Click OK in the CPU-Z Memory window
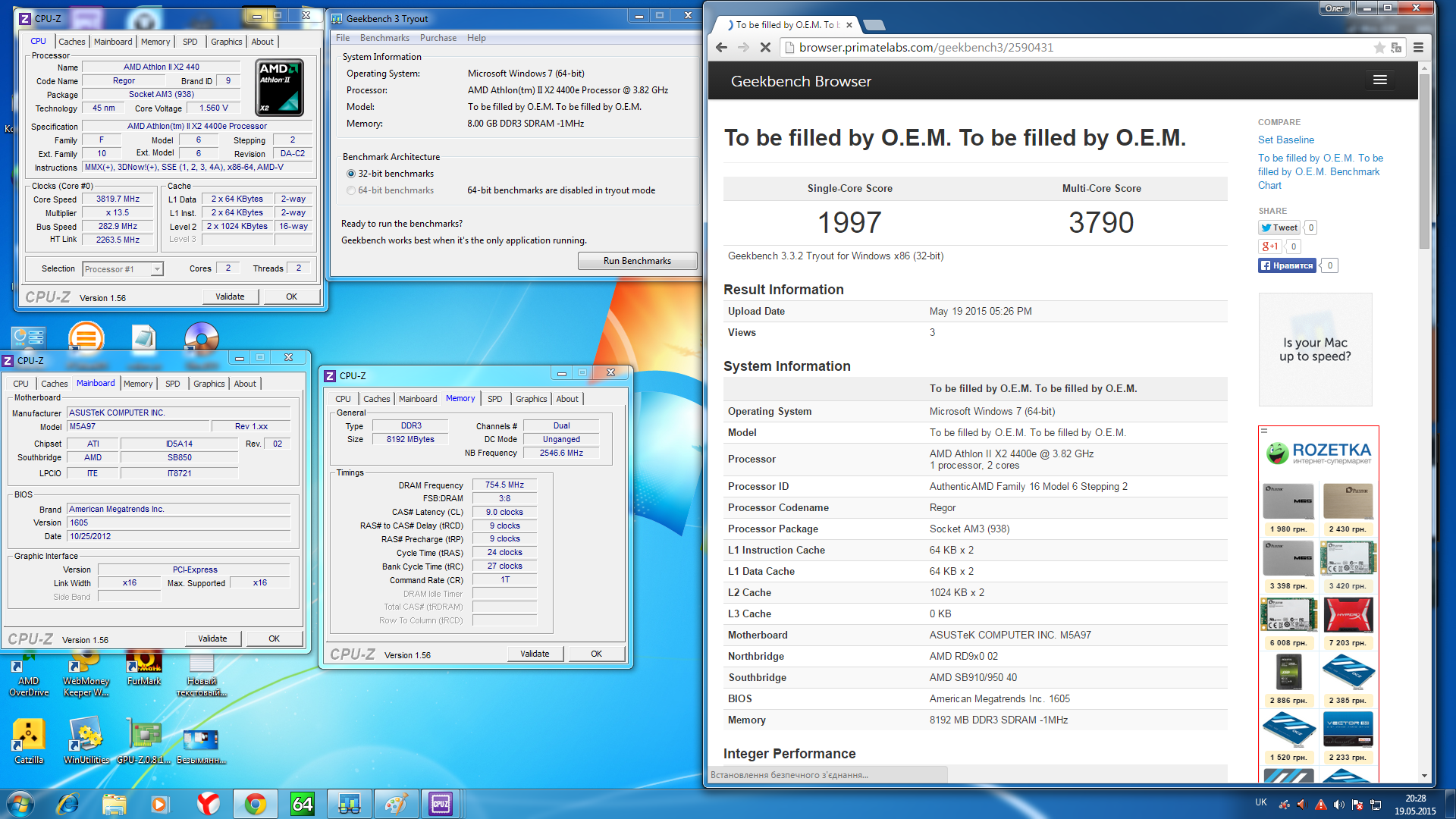This screenshot has width=1456, height=819. point(596,654)
